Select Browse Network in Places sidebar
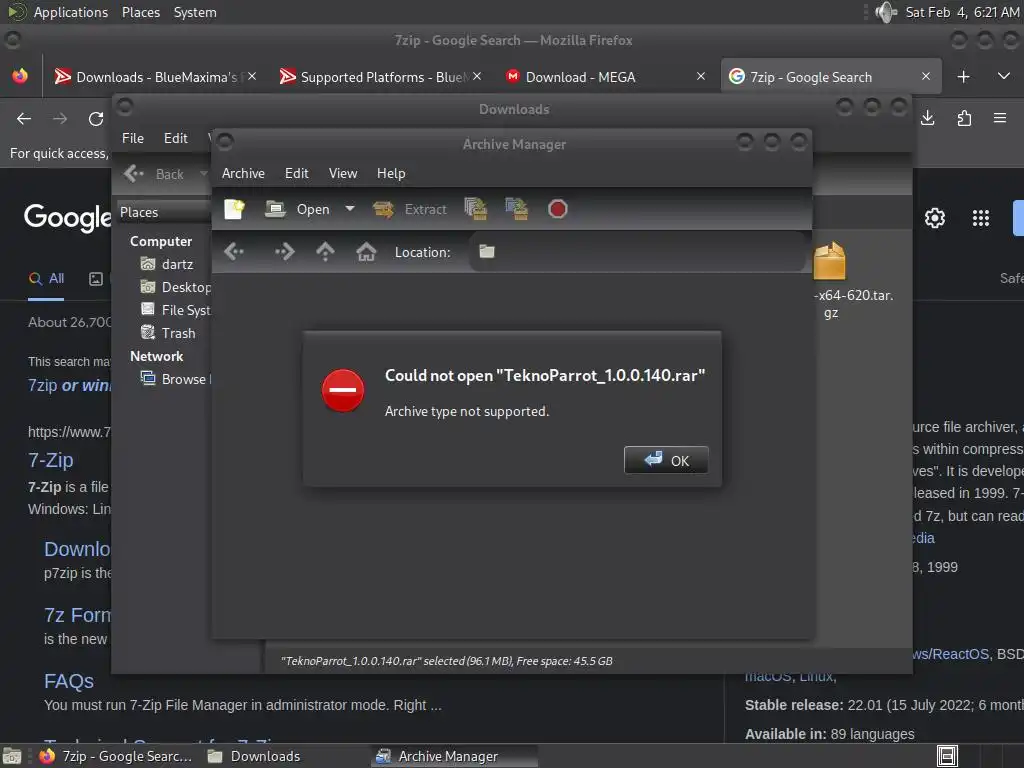 click(175, 379)
